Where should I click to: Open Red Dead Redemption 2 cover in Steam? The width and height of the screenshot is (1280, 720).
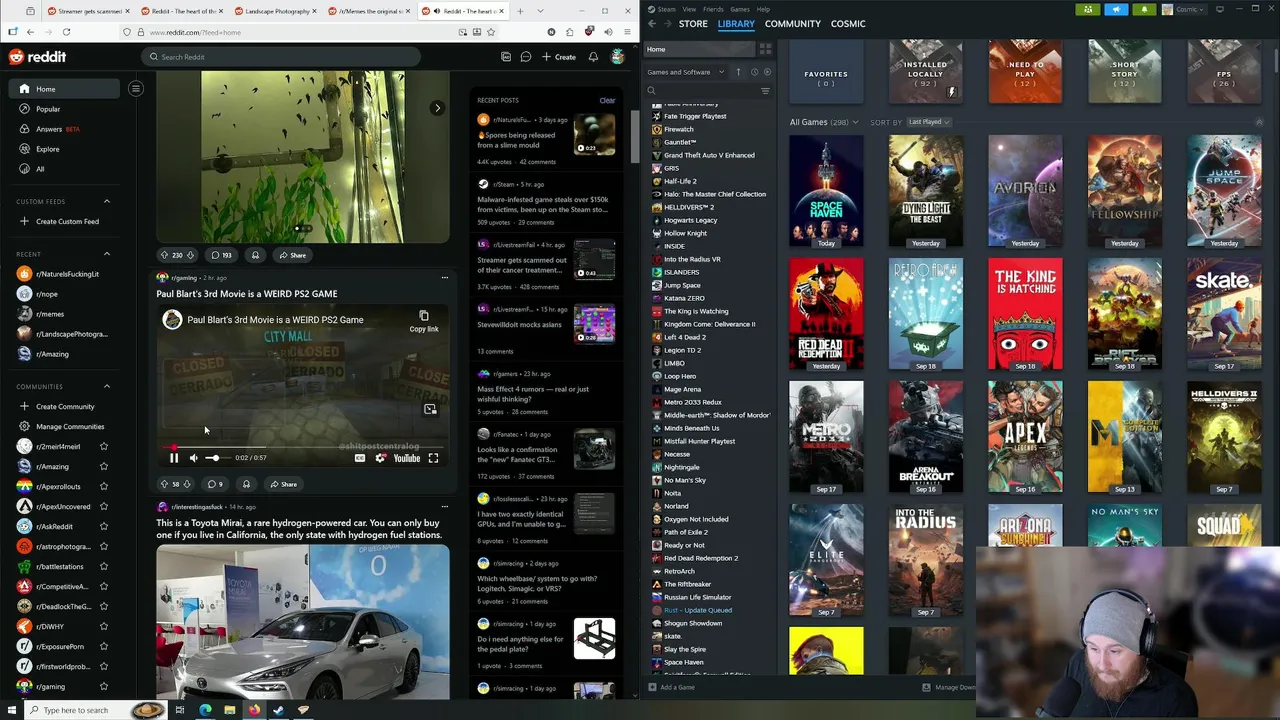(x=826, y=314)
